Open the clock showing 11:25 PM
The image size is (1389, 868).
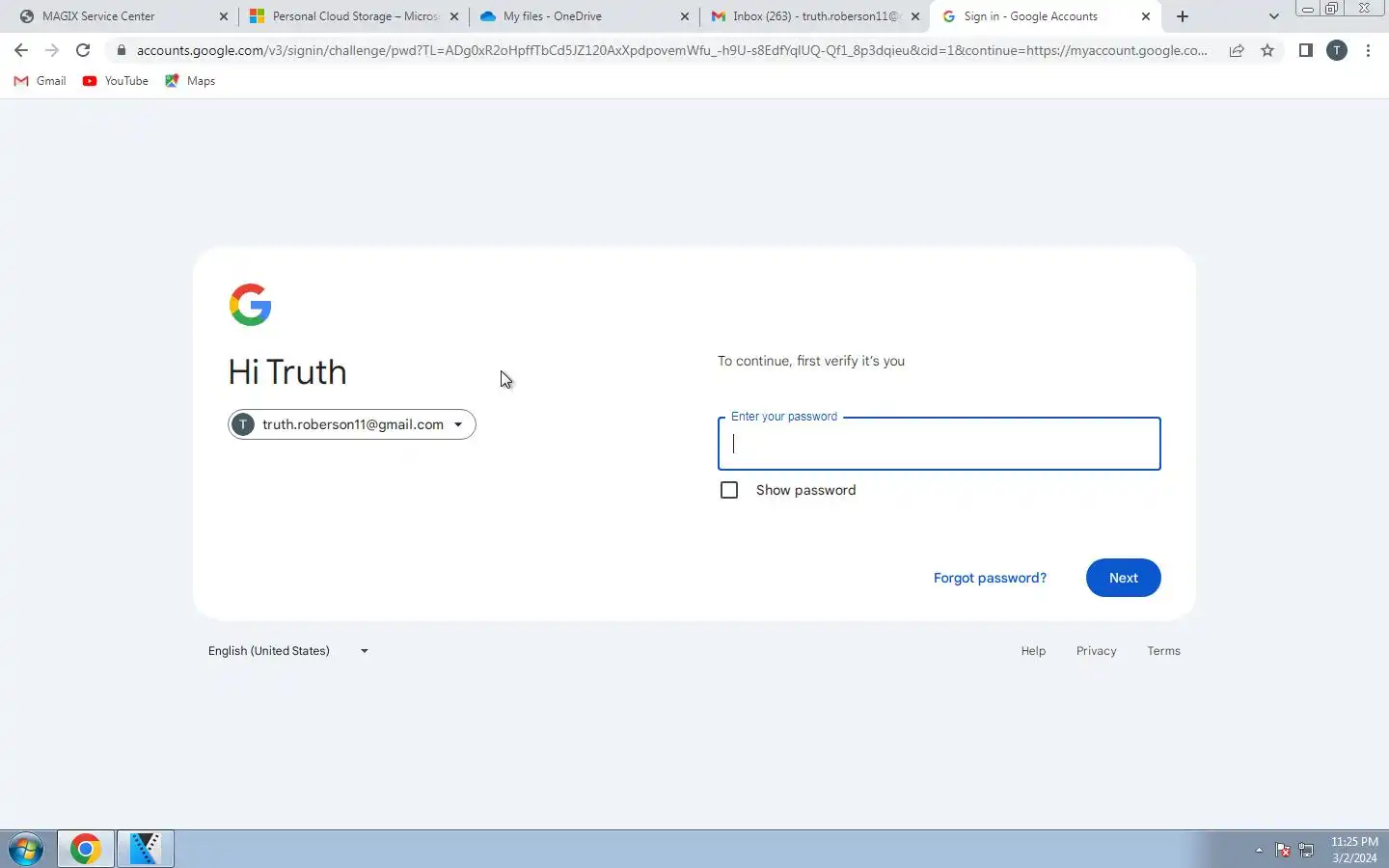click(1354, 850)
